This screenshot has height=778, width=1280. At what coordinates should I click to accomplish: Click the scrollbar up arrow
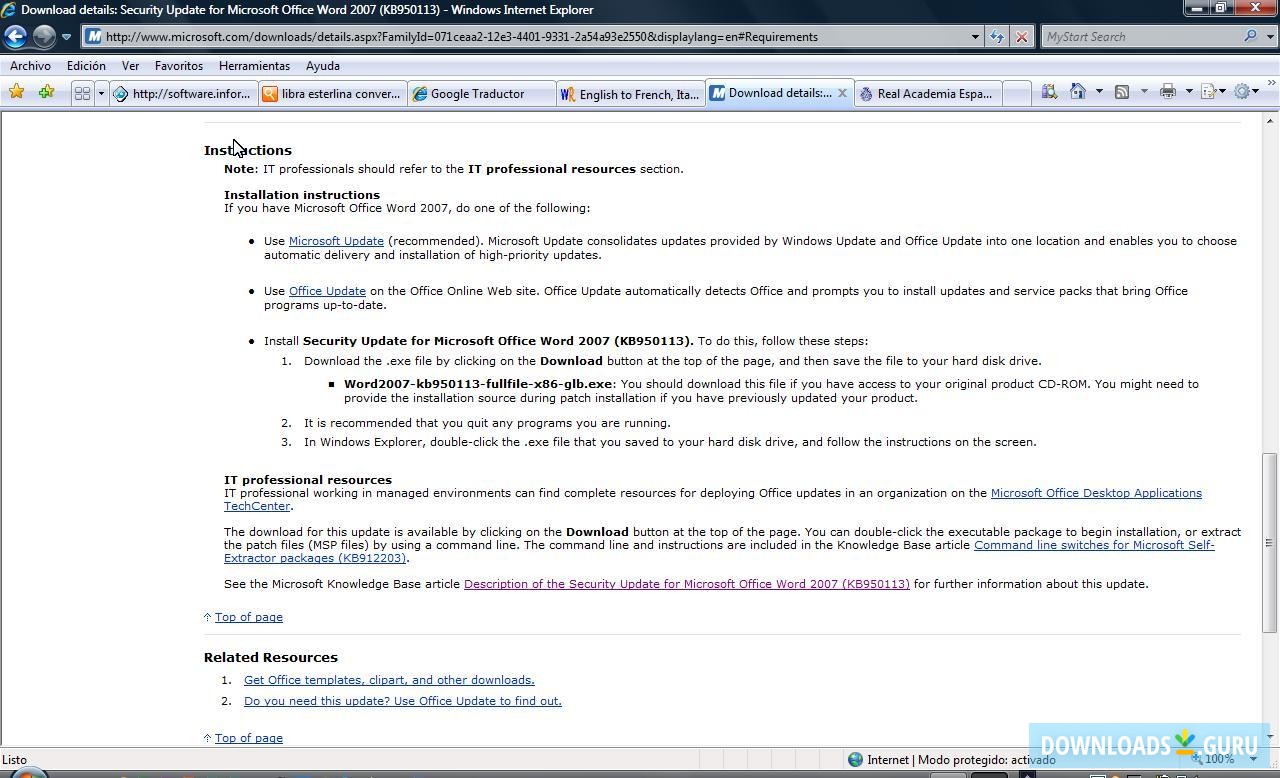pos(1269,122)
